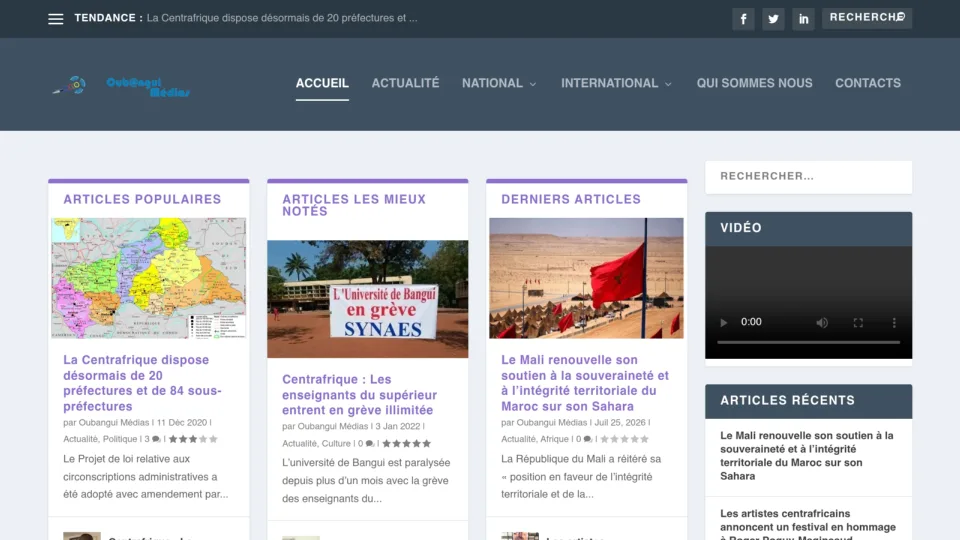This screenshot has height=540, width=960.
Task: Open the Qui Sommes Nous page
Action: click(754, 83)
